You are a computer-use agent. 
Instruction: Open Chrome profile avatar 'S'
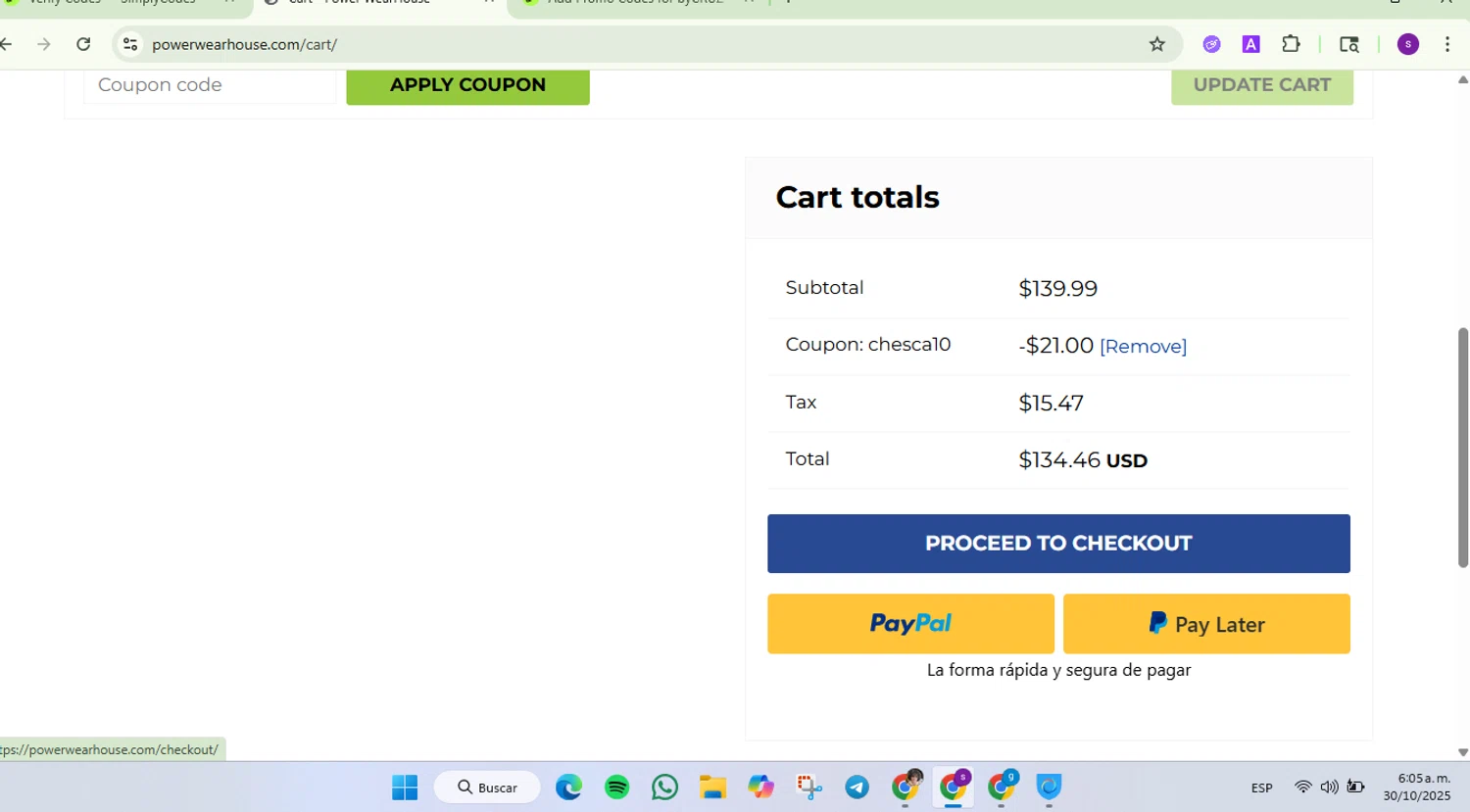1408,44
